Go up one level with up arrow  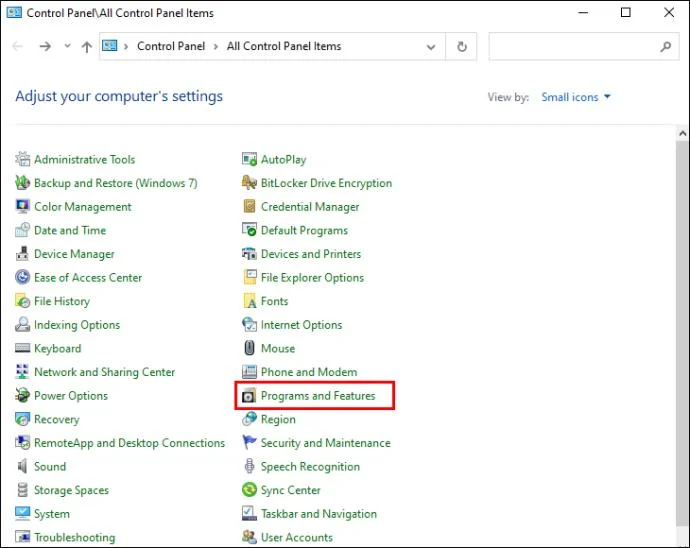[x=87, y=46]
